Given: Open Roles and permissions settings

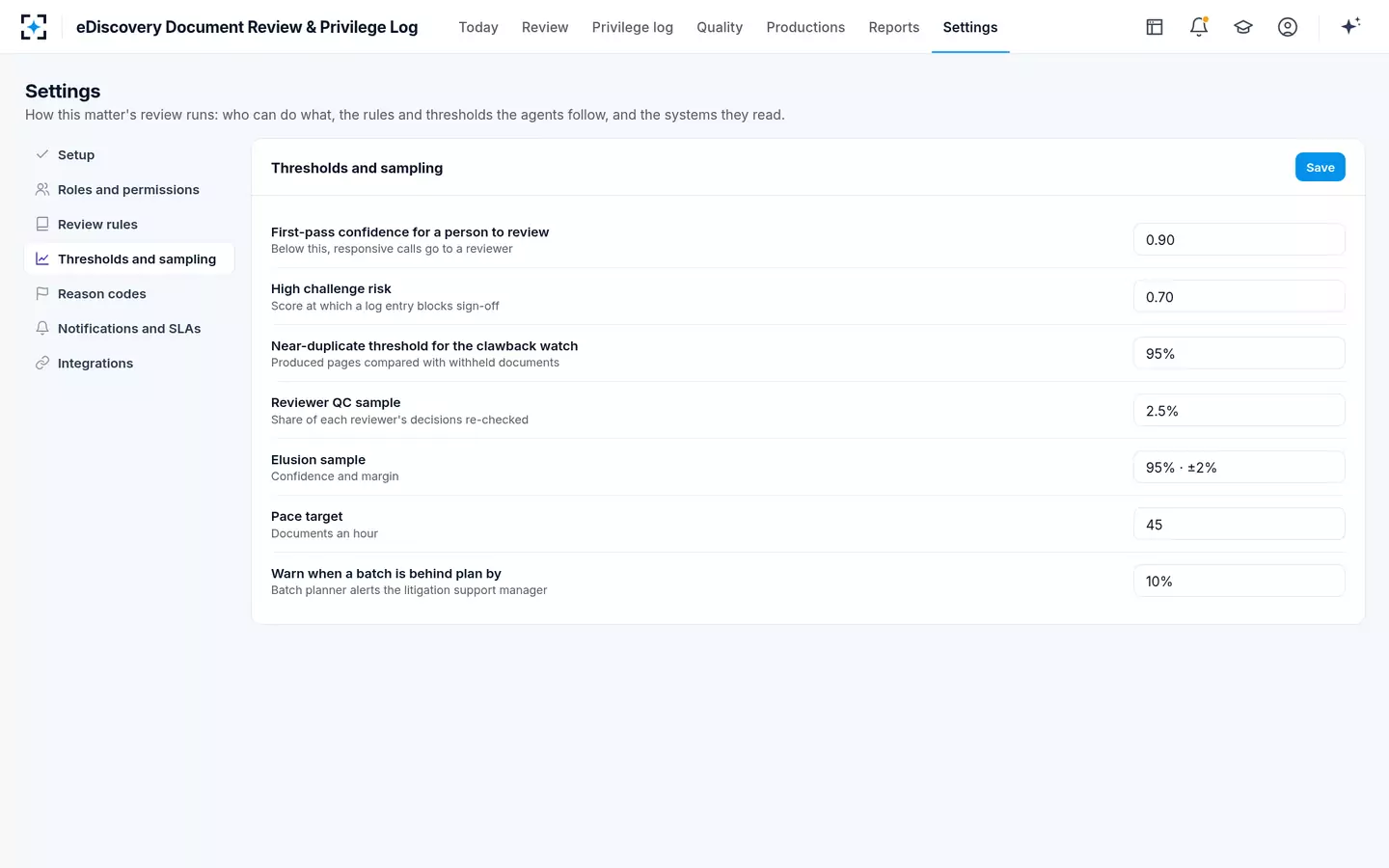Looking at the screenshot, I should [x=129, y=189].
